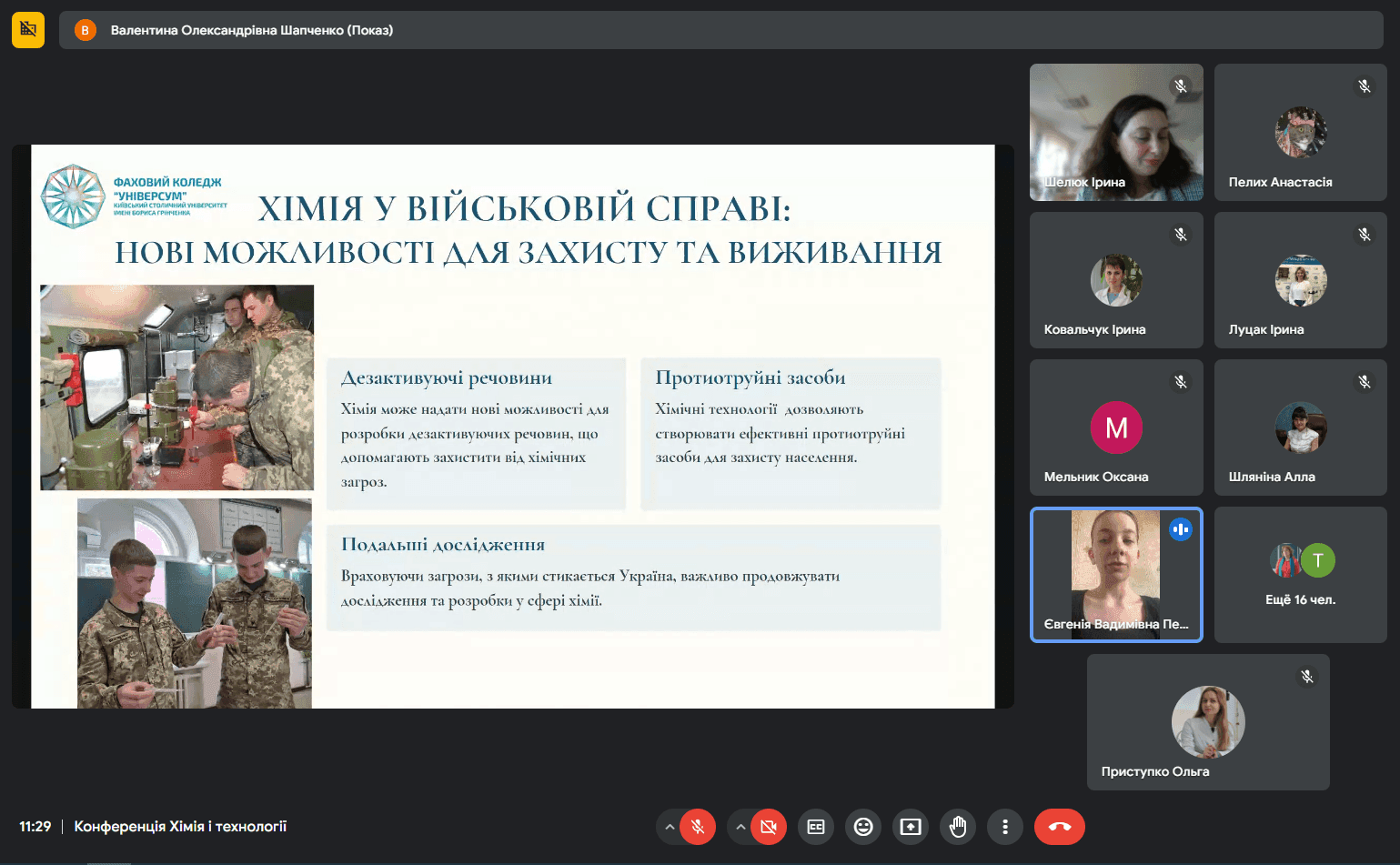This screenshot has width=1400, height=865.
Task: Click the presenter avatar with letter B
Action: (86, 30)
